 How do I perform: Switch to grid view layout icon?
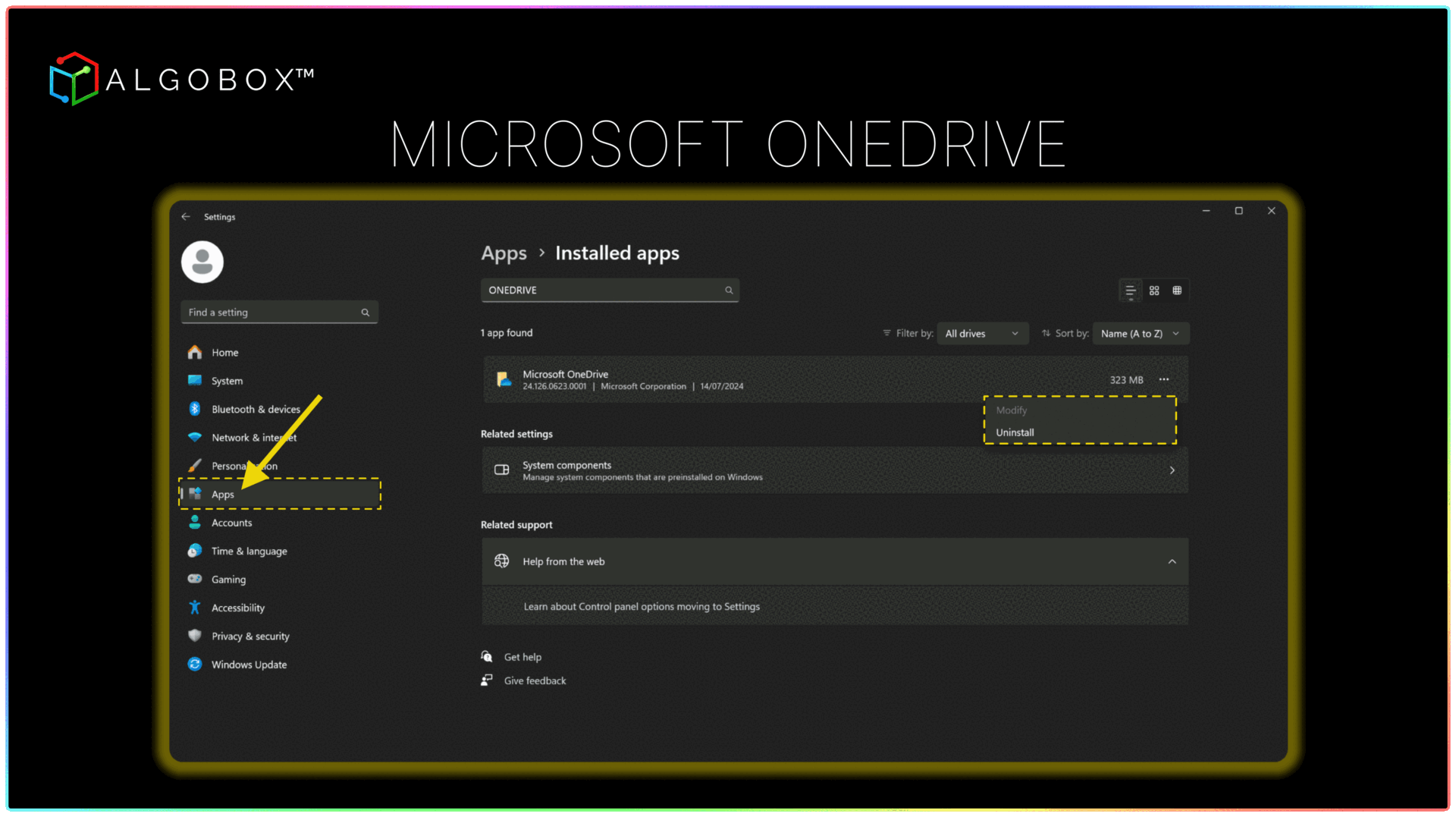[1154, 291]
